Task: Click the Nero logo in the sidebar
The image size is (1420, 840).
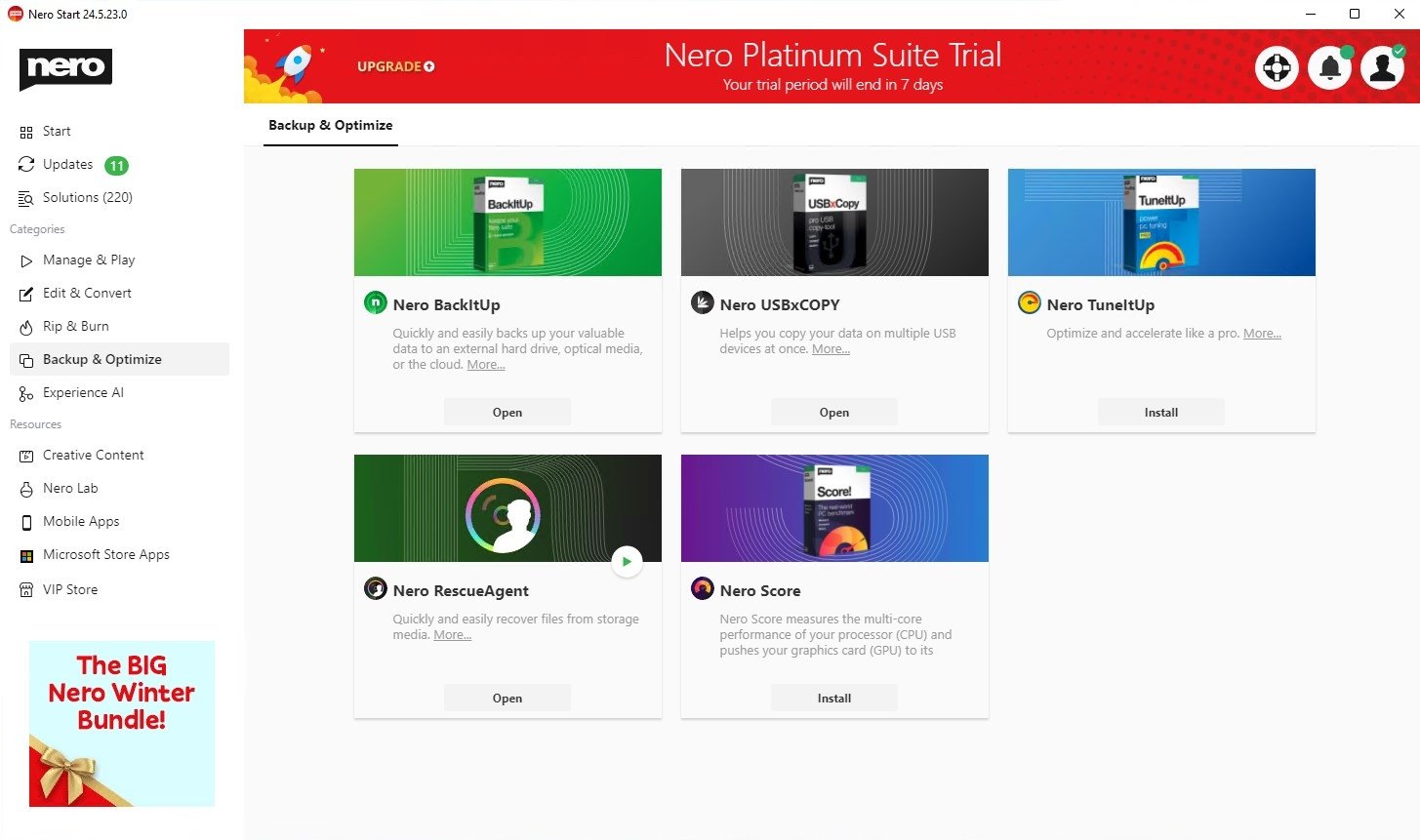Action: tap(65, 69)
